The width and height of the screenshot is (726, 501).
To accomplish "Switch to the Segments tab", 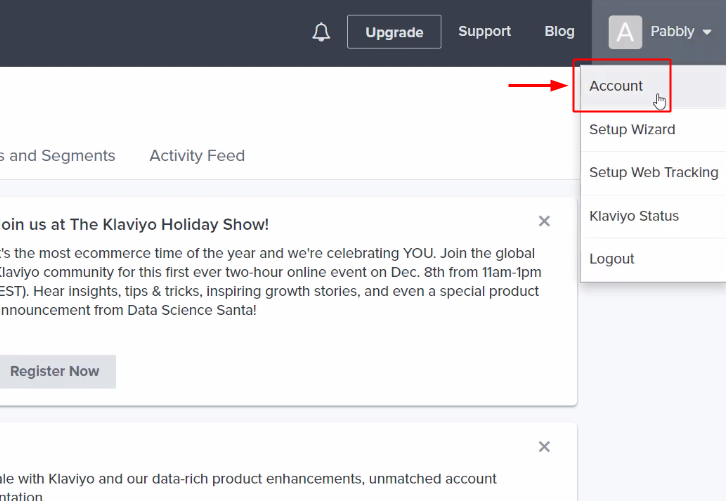I will point(57,156).
